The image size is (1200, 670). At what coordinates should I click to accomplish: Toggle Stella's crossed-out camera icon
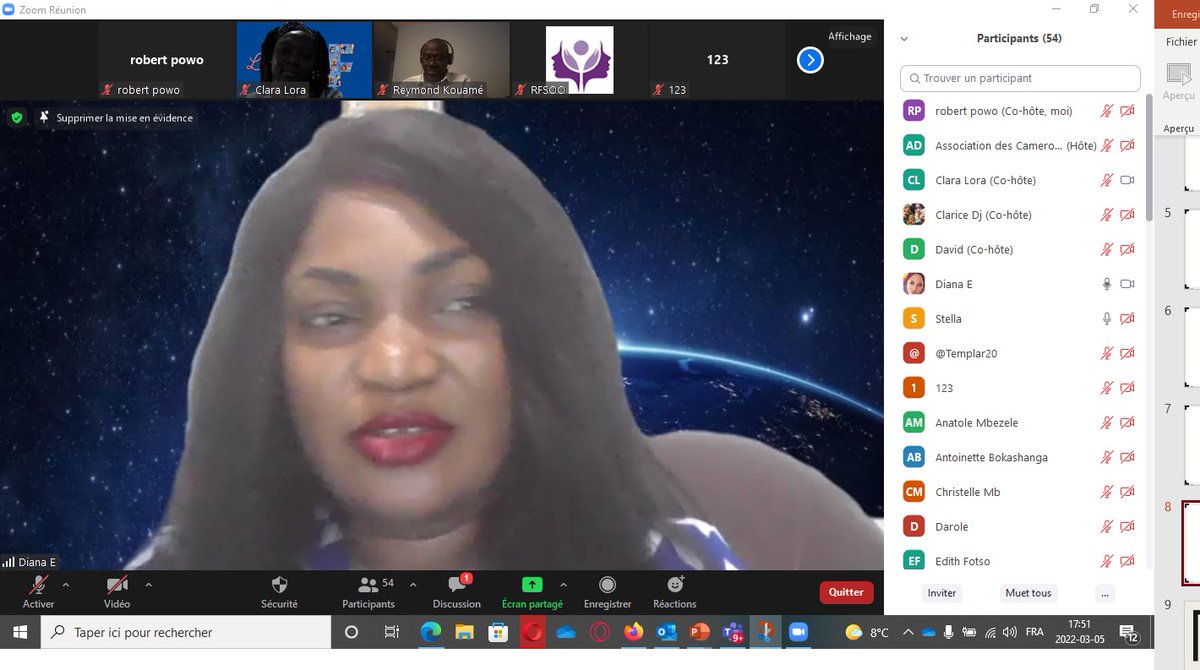pos(1127,319)
